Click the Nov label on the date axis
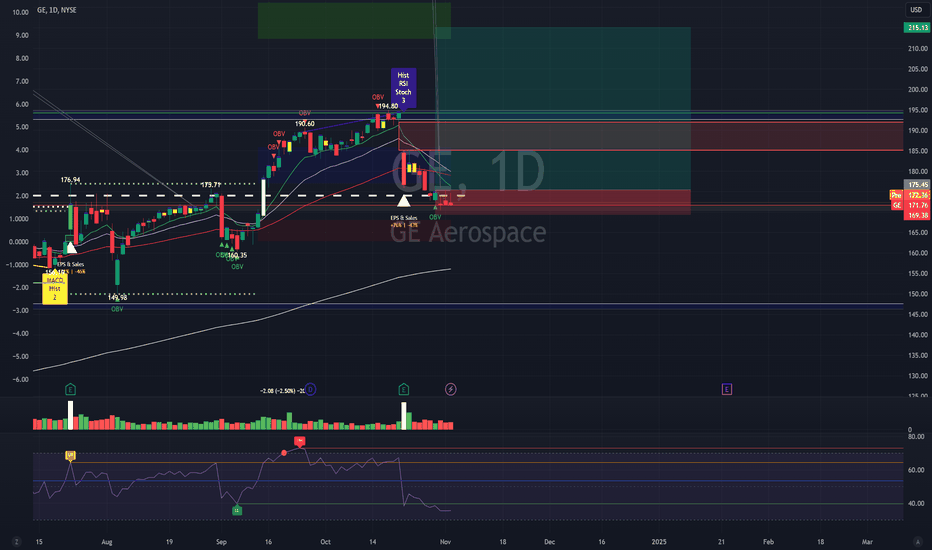Screen dimensions: 932x550 click(x=445, y=542)
